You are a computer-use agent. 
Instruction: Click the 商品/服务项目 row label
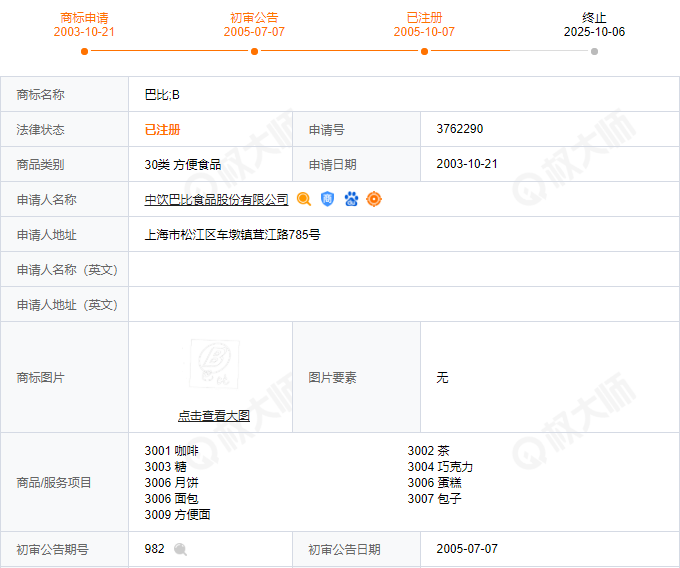coord(54,483)
